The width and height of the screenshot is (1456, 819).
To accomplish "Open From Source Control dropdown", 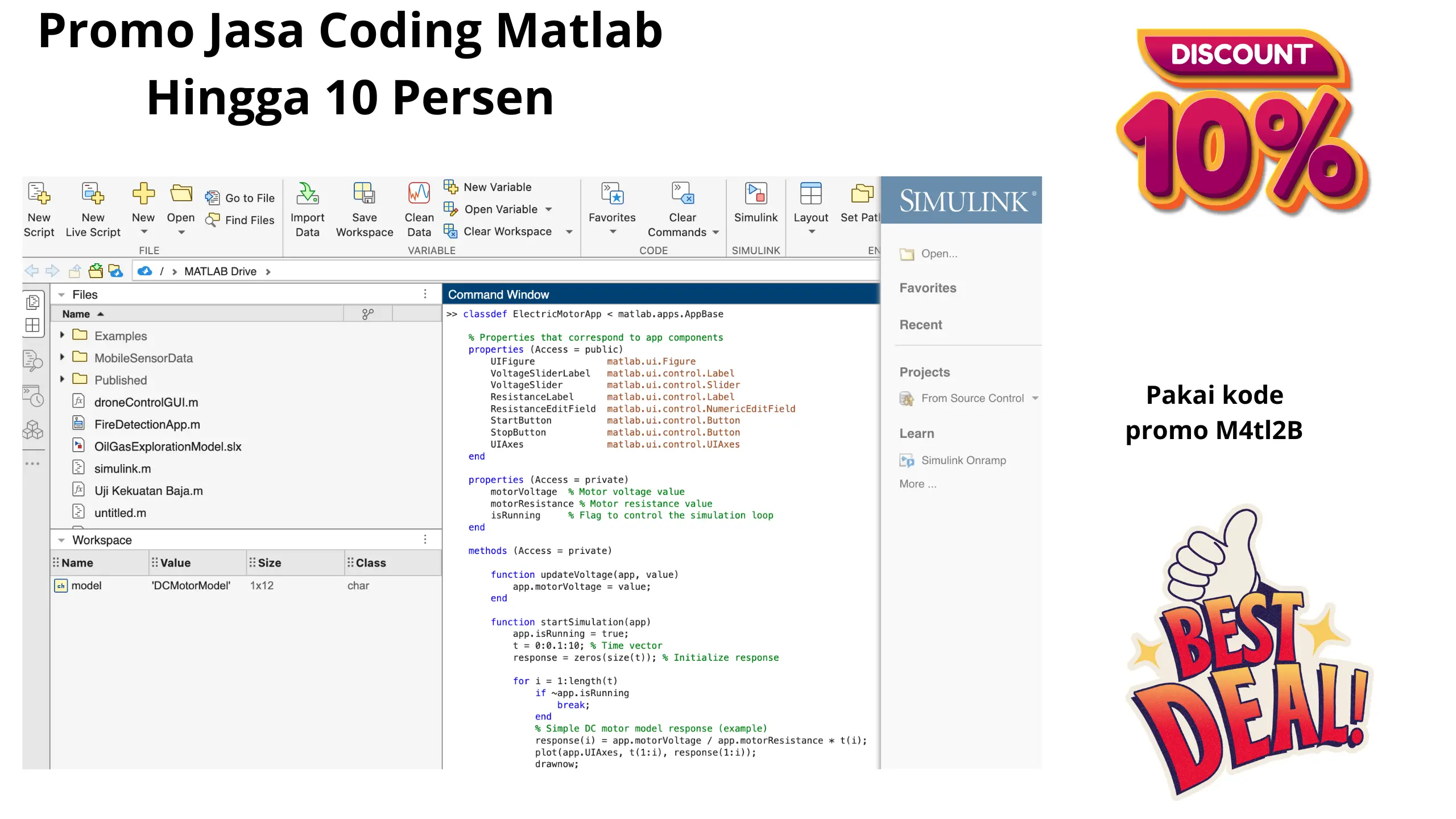I will [x=1035, y=398].
